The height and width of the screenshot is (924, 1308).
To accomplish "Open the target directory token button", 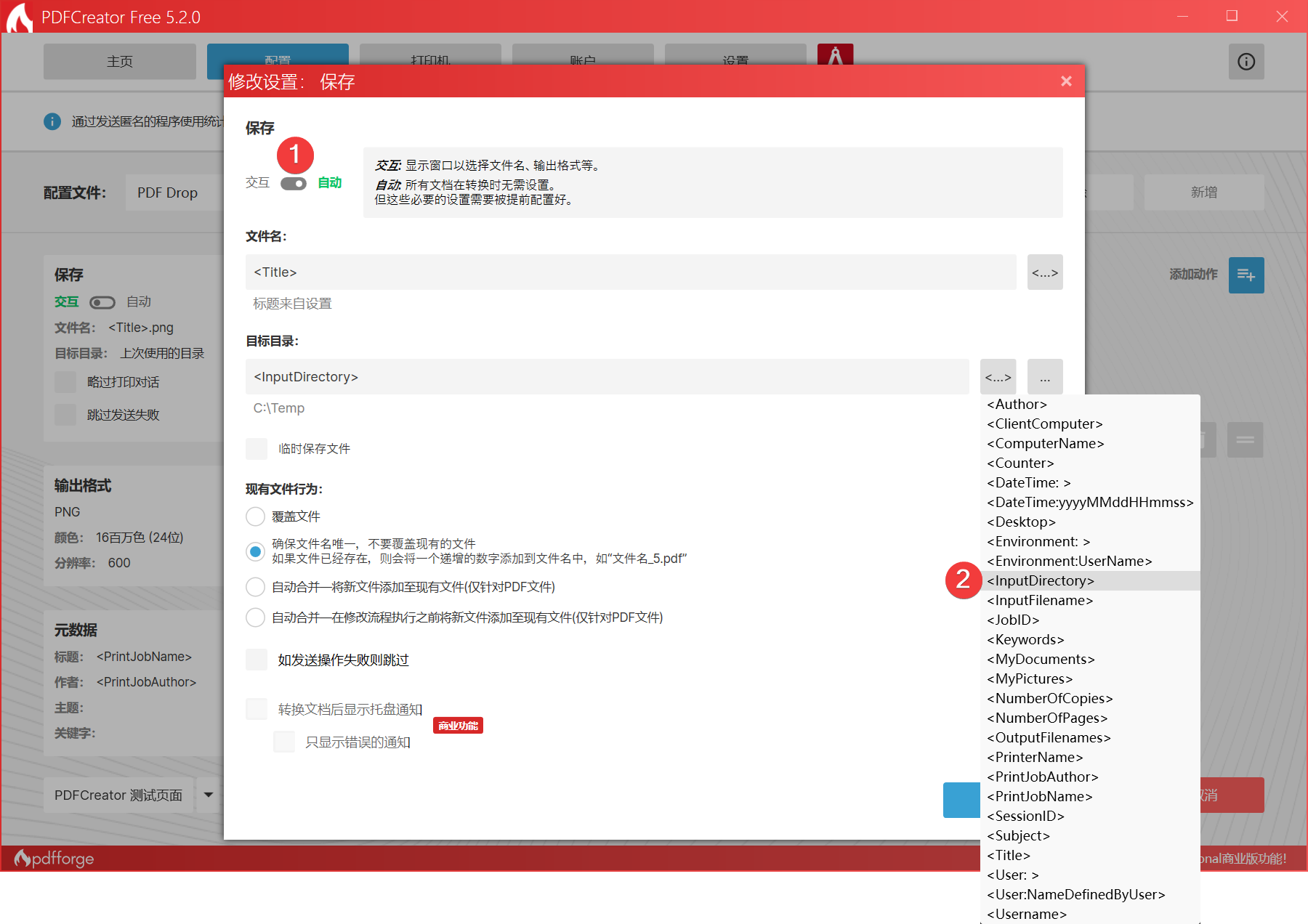I will click(x=998, y=377).
